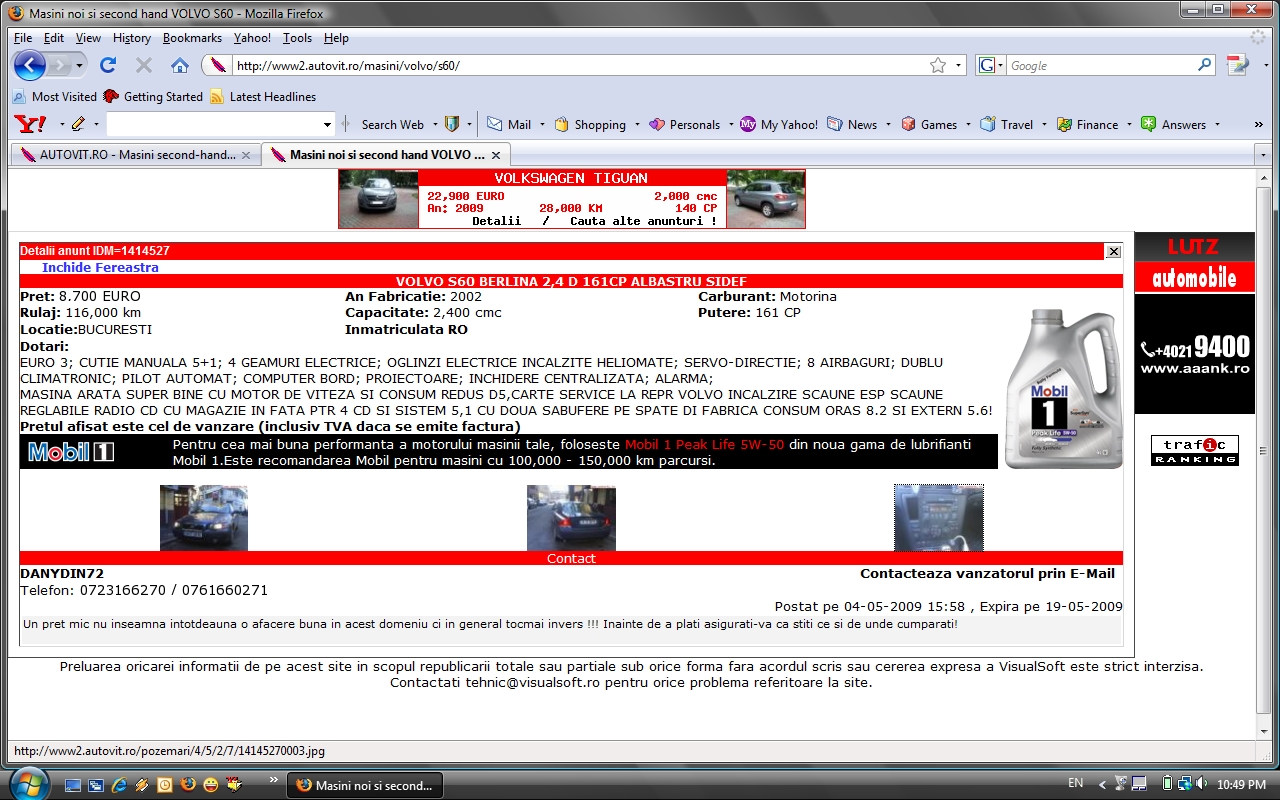1280x800 pixels.
Task: Click the Inchide Fereastra link
Action: (100, 267)
